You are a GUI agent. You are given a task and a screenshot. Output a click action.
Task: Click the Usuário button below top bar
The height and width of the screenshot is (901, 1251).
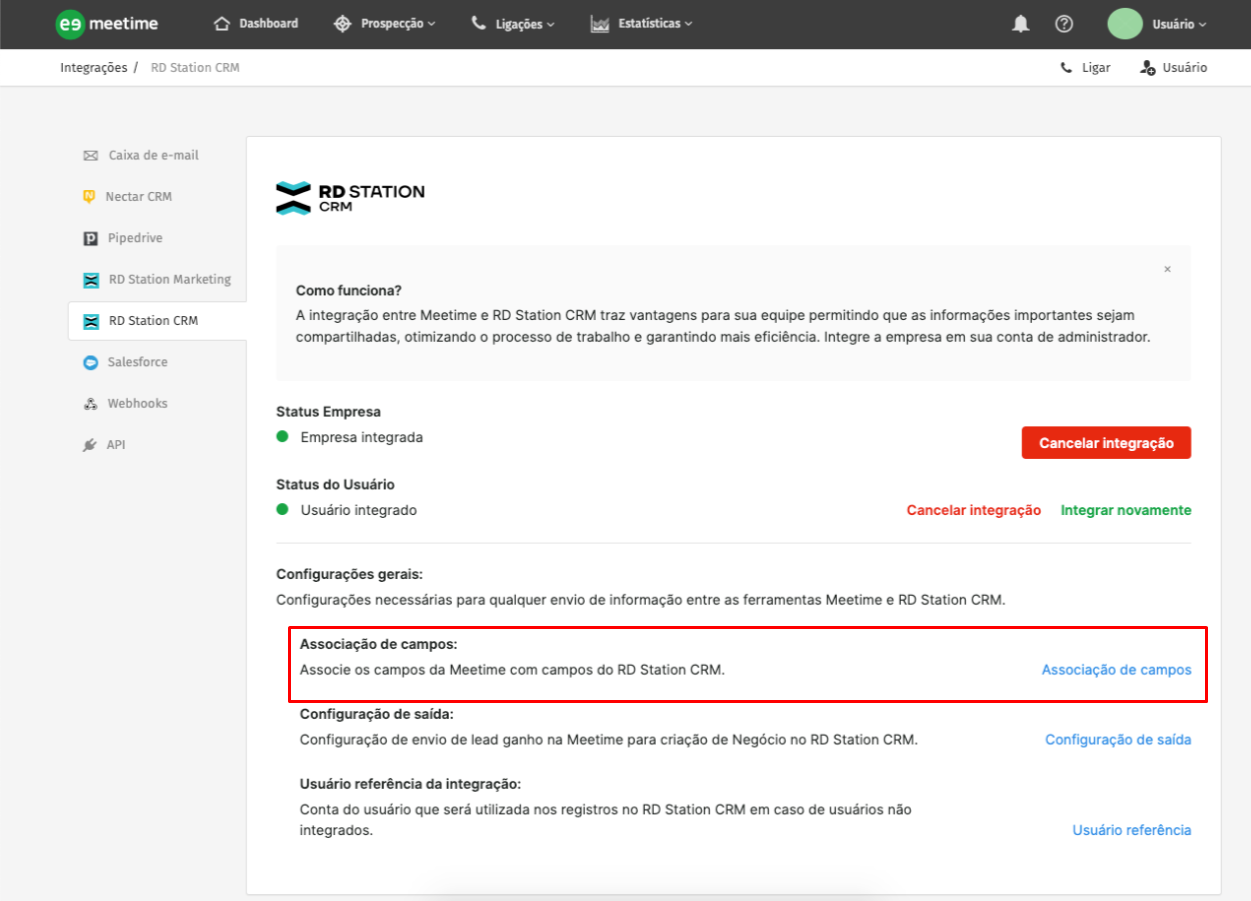coord(1174,68)
